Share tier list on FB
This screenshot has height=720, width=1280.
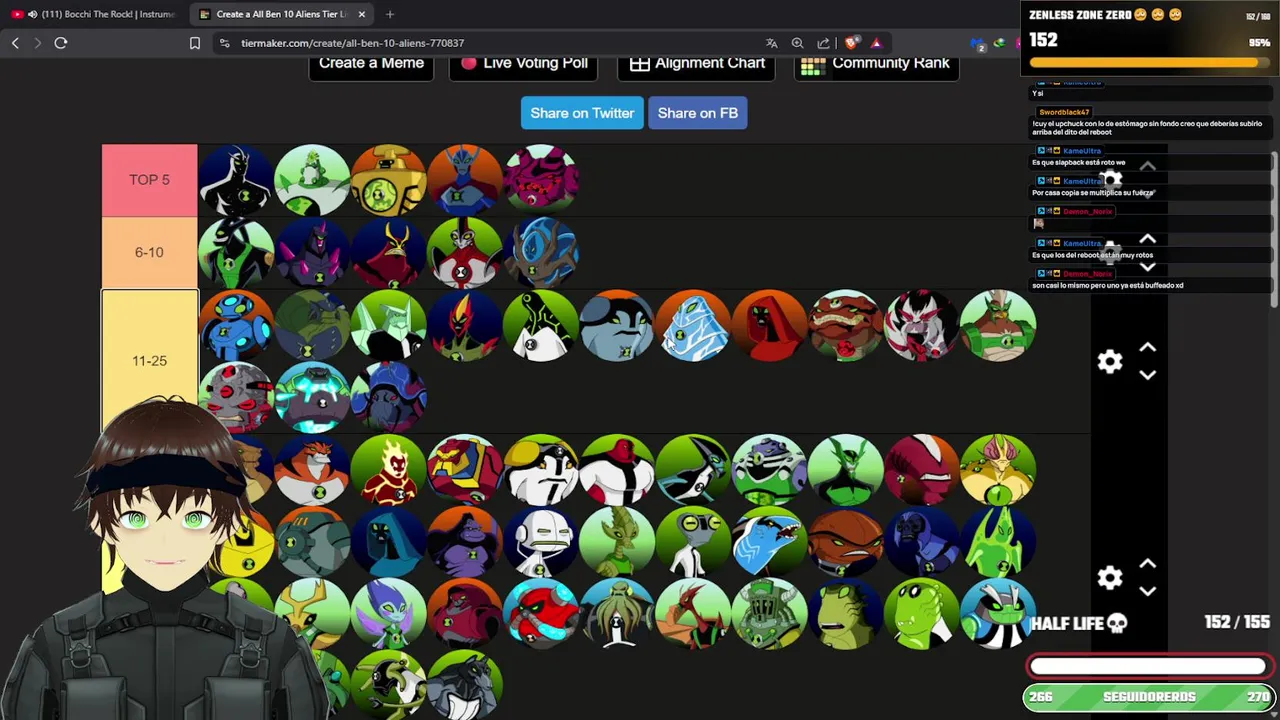[x=698, y=113]
